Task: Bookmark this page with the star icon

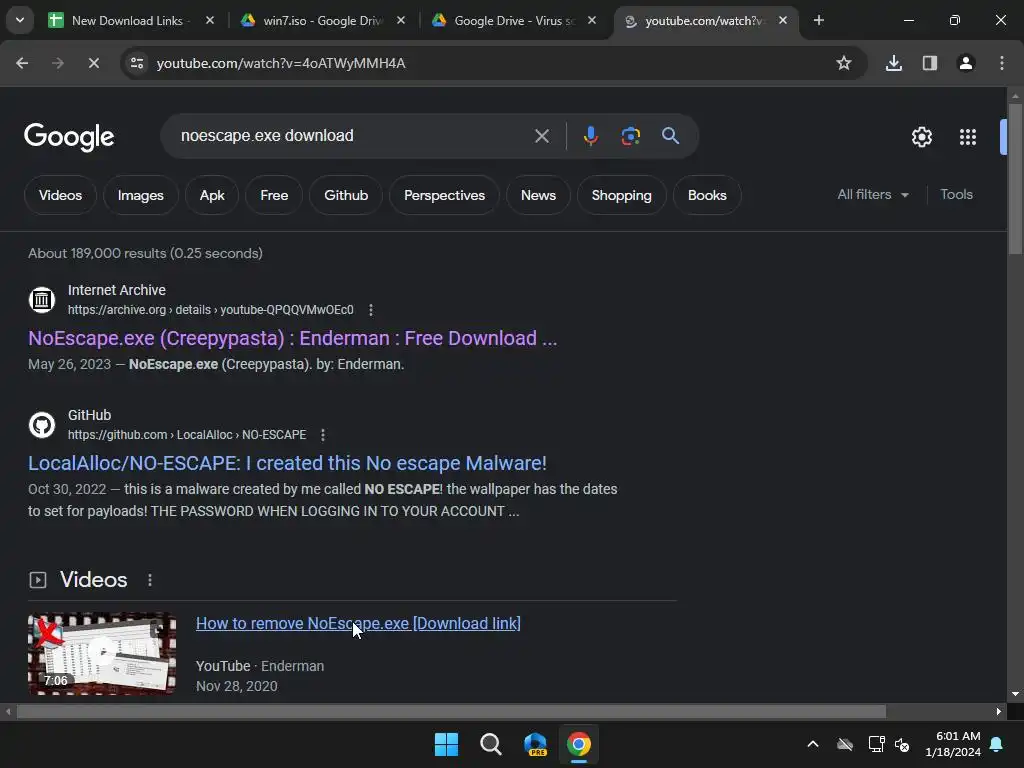Action: click(844, 63)
